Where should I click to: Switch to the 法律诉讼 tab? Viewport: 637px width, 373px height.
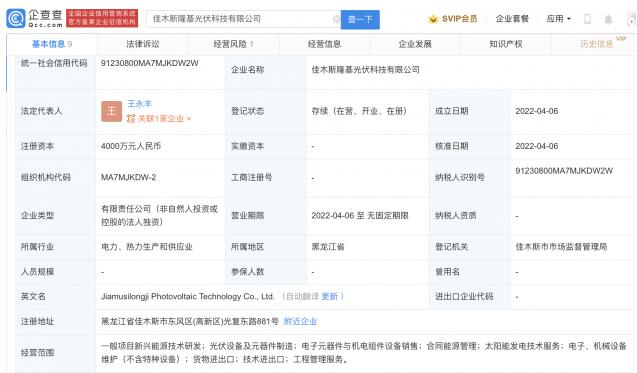pos(143,44)
